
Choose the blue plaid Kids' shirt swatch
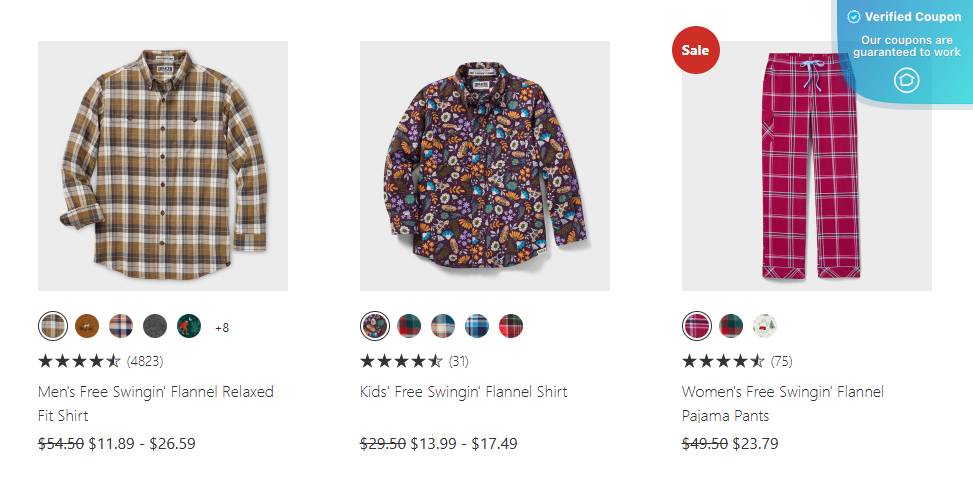coord(477,326)
